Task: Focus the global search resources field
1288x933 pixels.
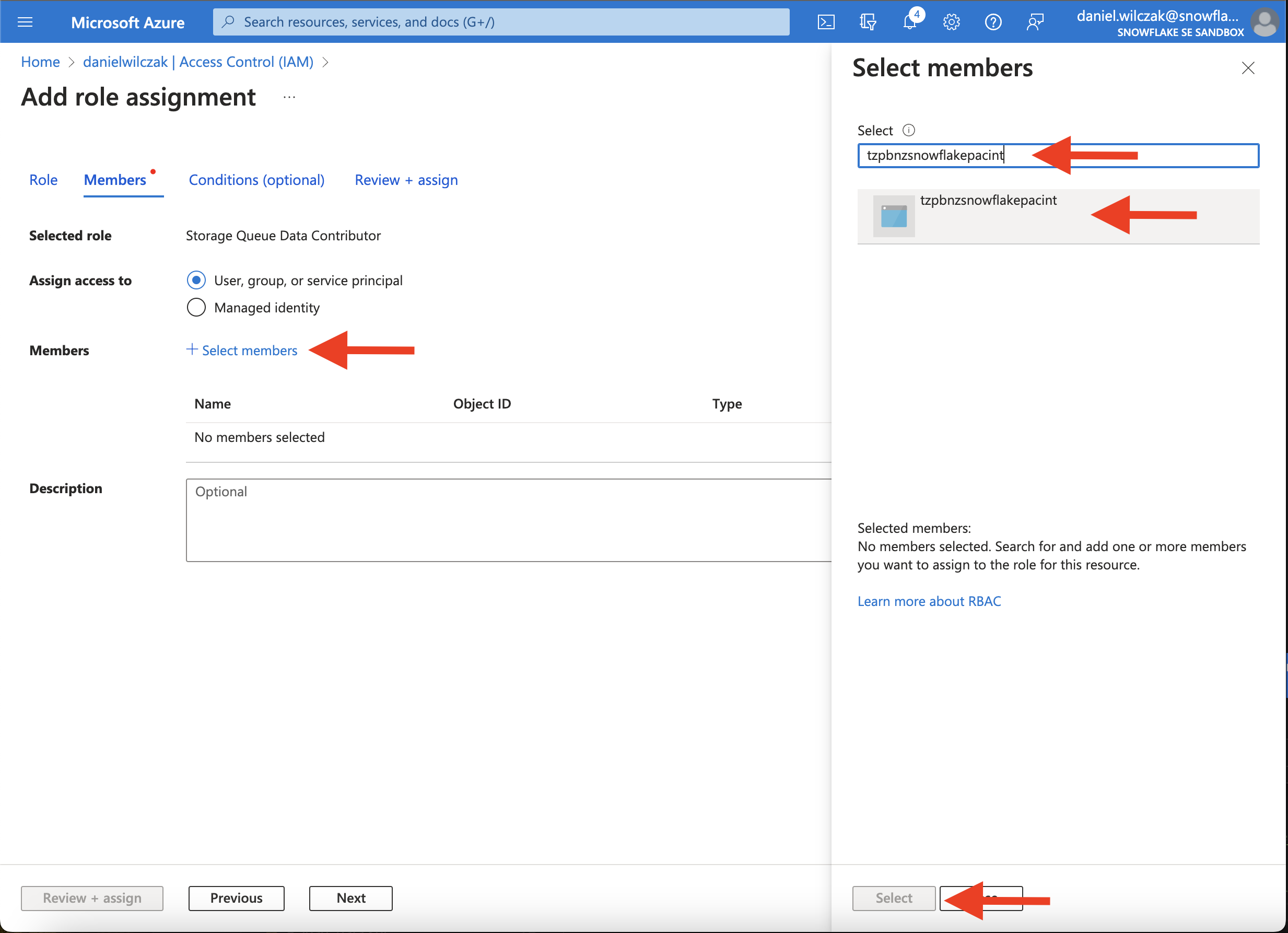Action: click(501, 21)
